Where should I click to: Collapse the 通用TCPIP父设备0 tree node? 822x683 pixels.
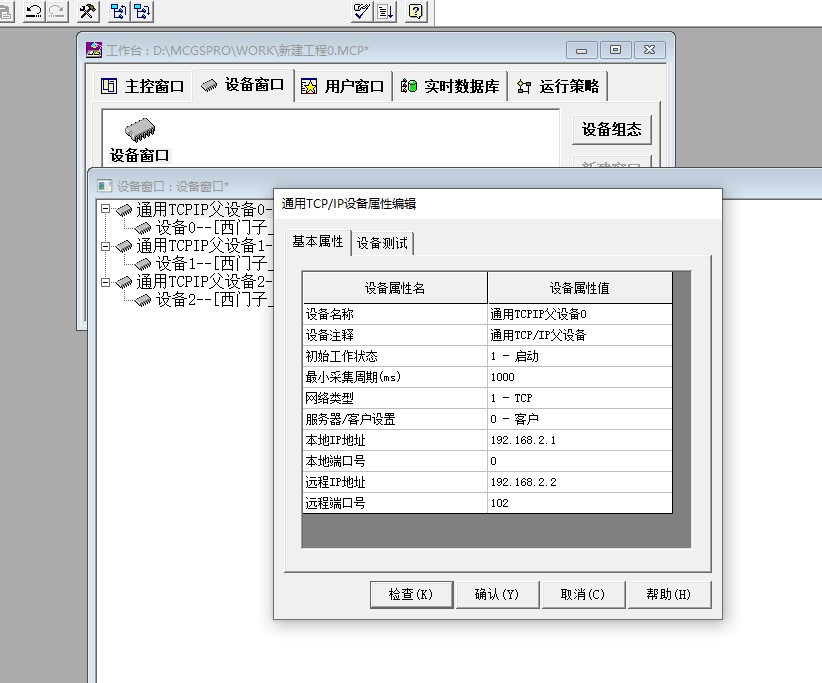pyautogui.click(x=105, y=210)
